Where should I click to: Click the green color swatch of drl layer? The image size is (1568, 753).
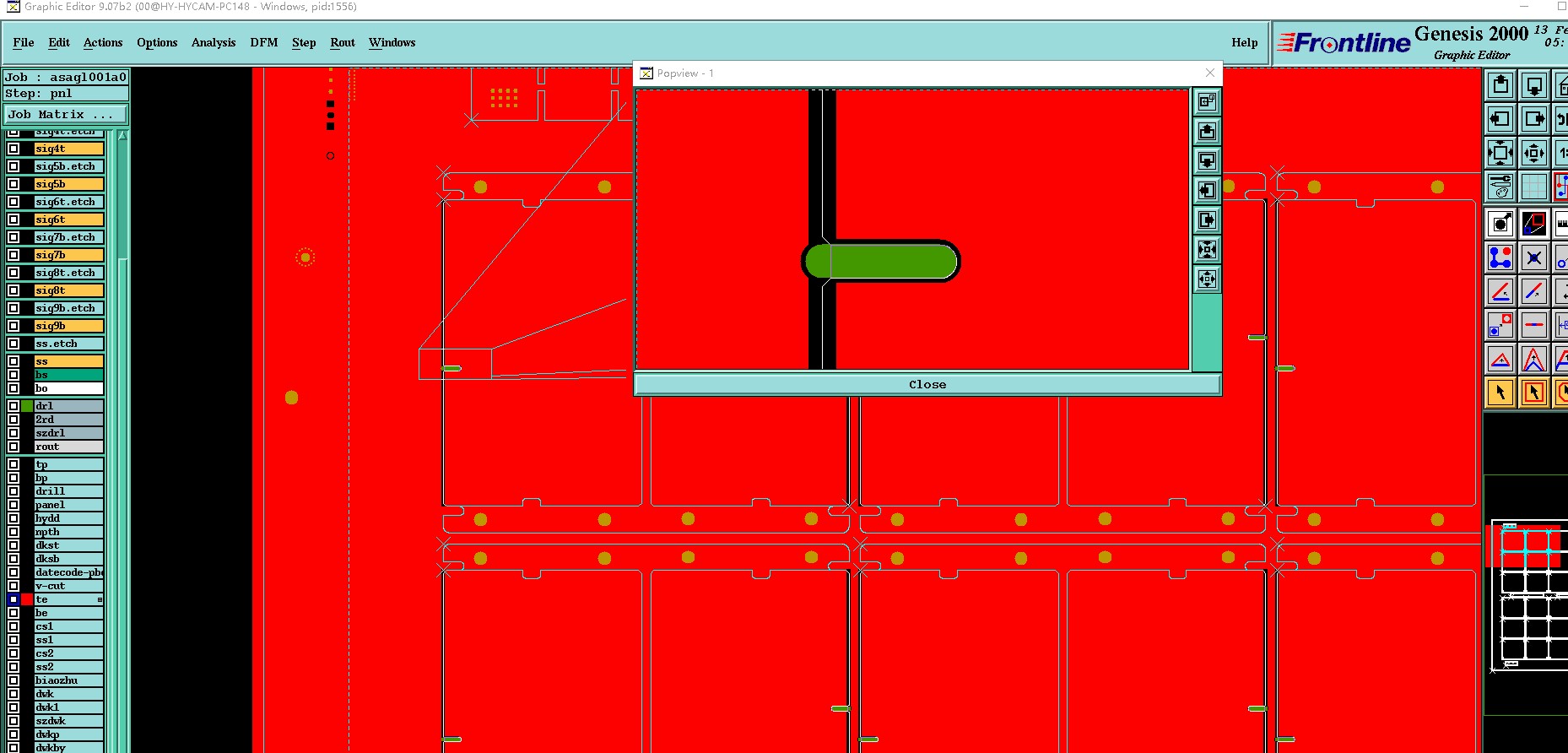coord(27,406)
